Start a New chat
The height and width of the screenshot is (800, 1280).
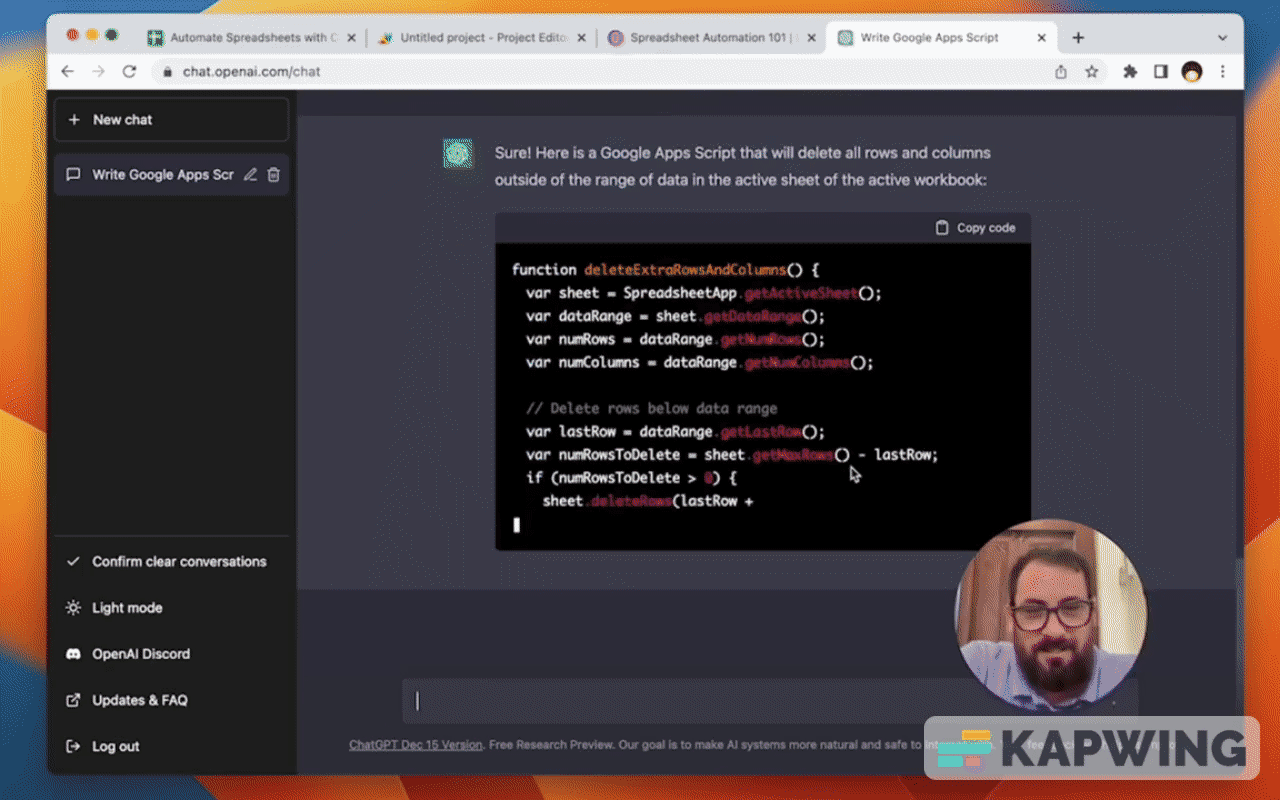click(x=172, y=119)
